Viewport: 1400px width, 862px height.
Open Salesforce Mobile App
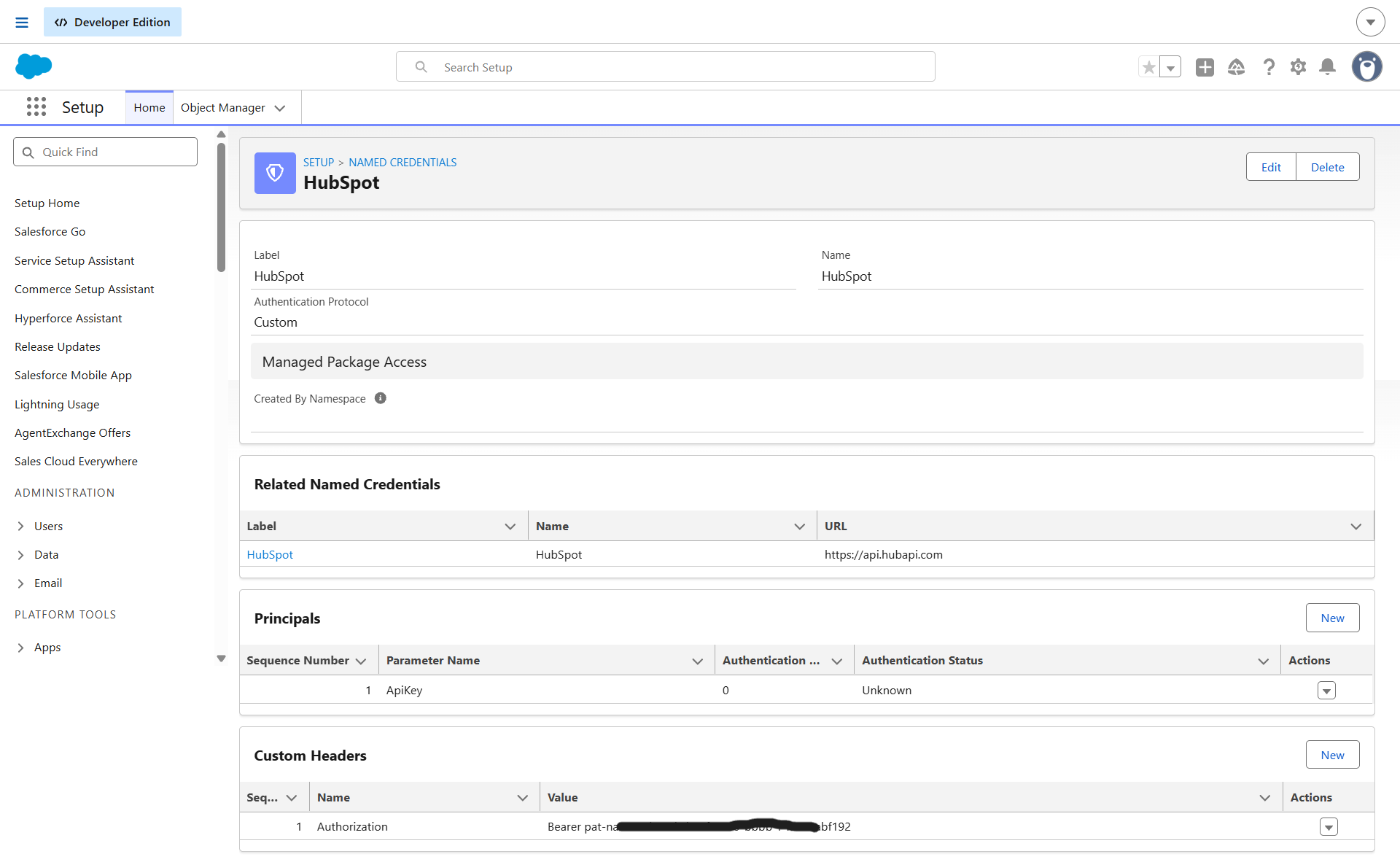[73, 375]
